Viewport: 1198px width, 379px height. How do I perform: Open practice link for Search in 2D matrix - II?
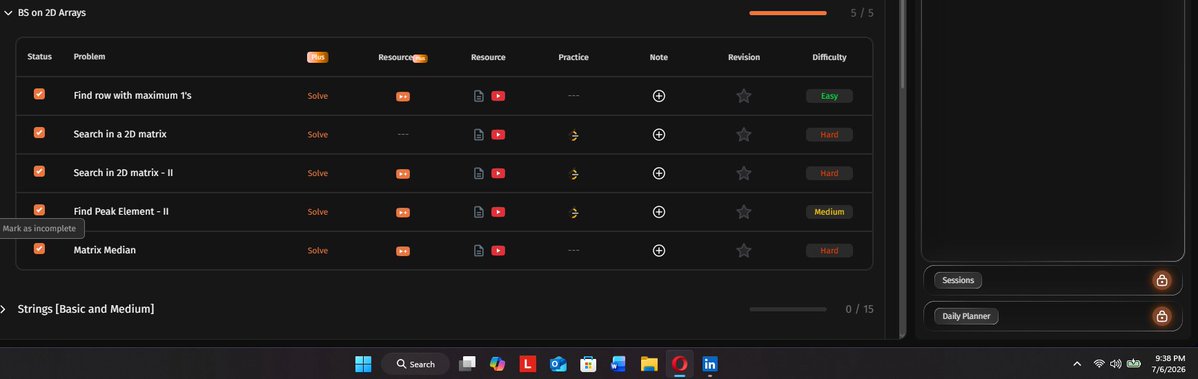574,173
